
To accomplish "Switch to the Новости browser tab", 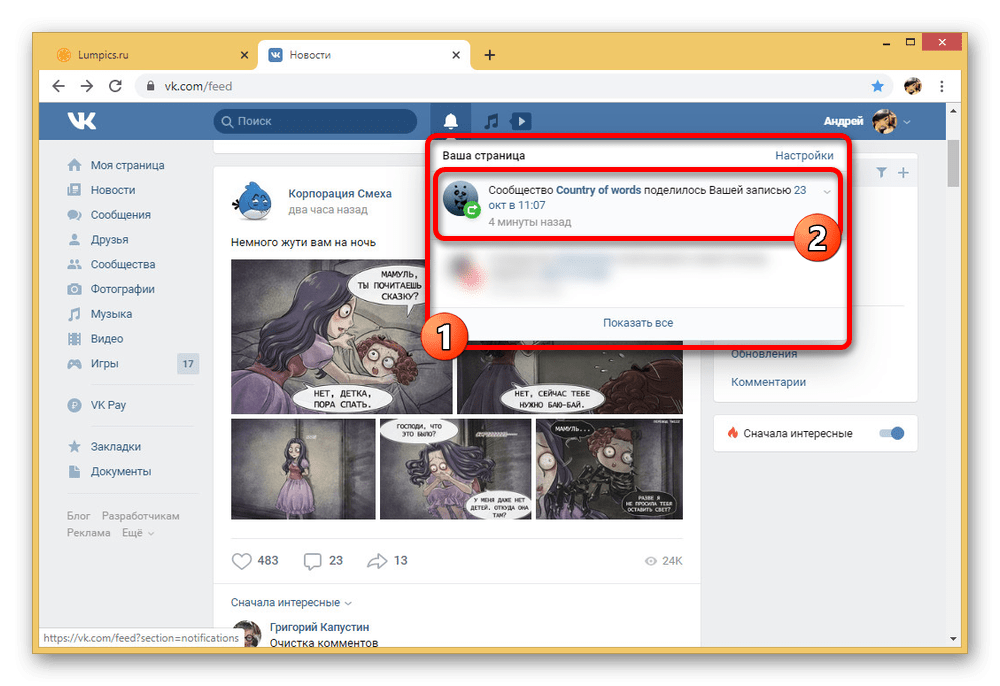I will click(x=364, y=55).
